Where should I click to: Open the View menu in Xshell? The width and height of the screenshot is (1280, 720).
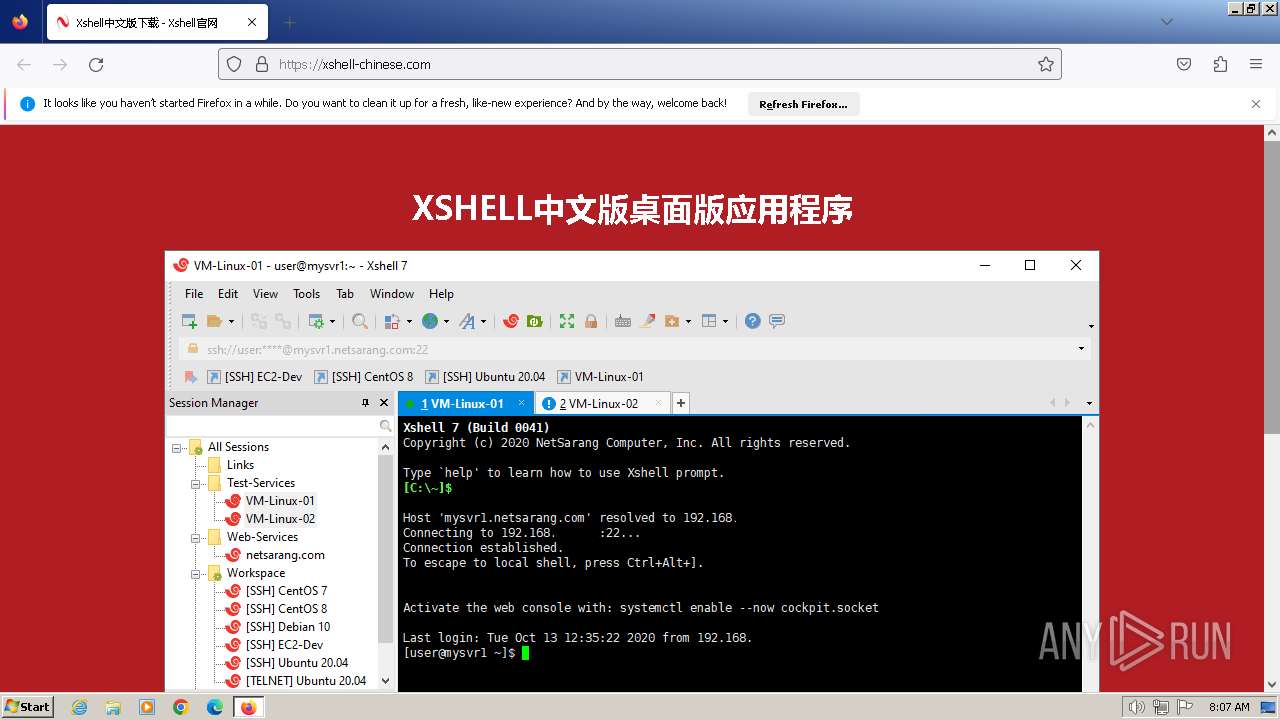265,294
